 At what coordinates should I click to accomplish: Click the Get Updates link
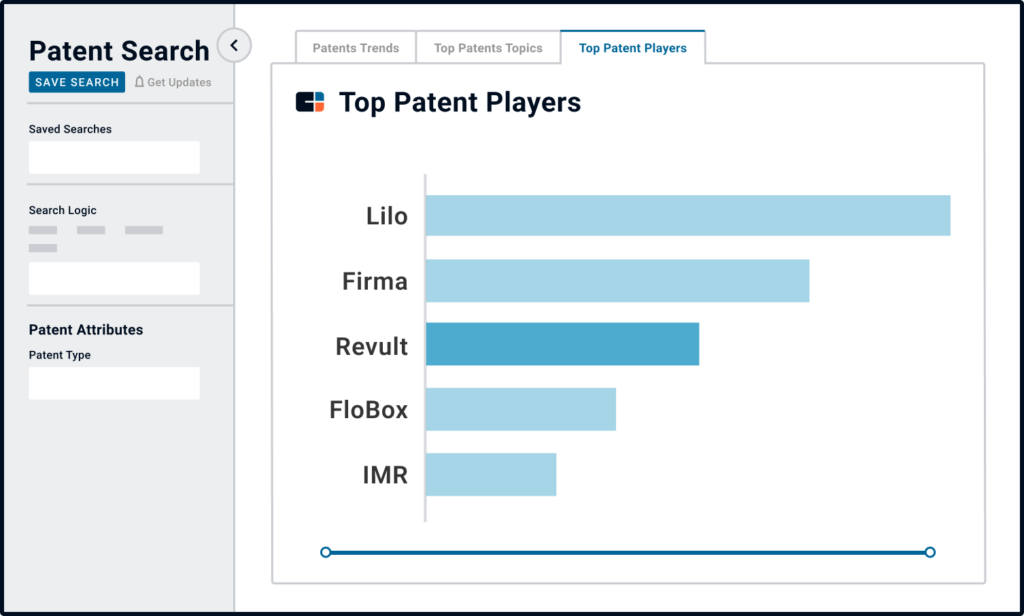coord(179,82)
